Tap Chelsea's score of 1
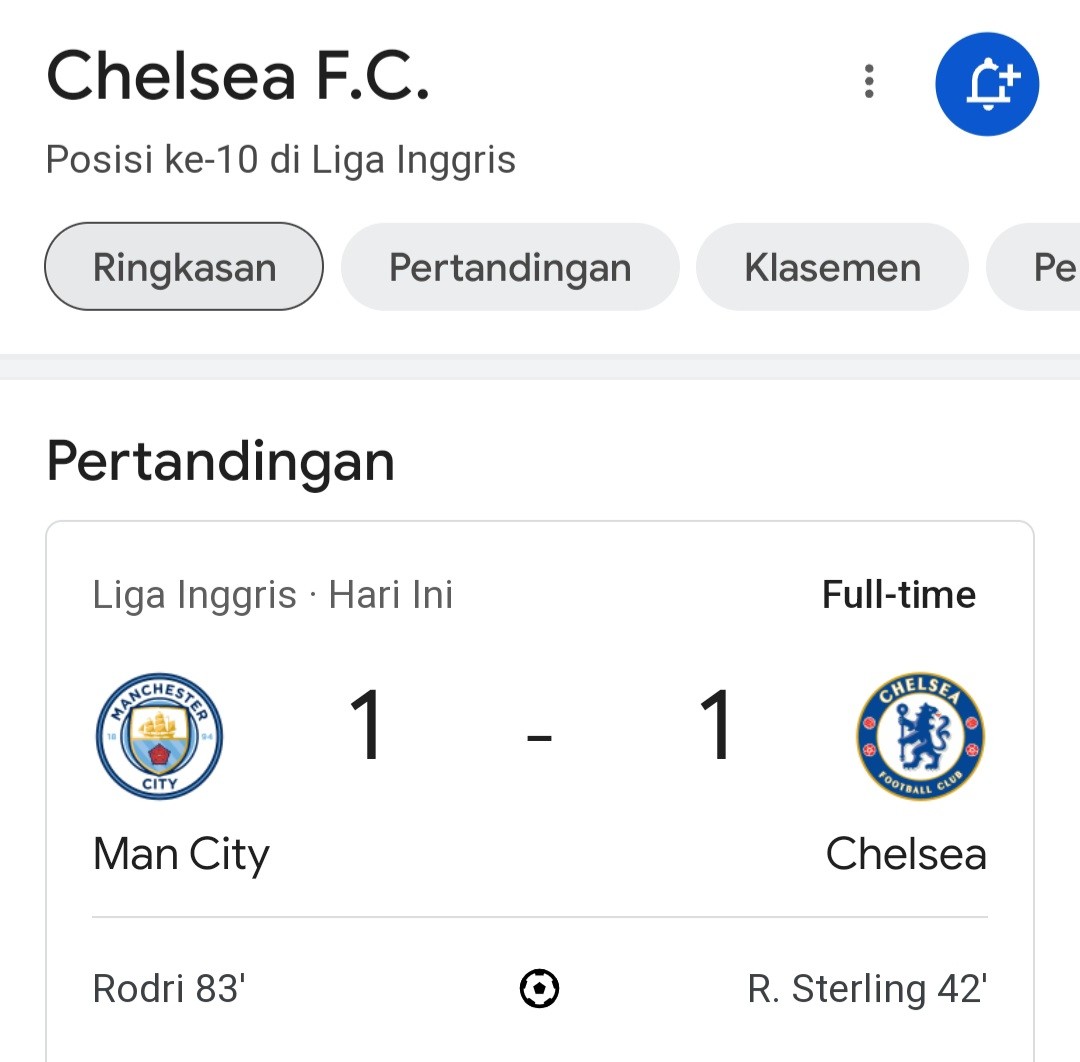This screenshot has width=1080, height=1062. [714, 725]
